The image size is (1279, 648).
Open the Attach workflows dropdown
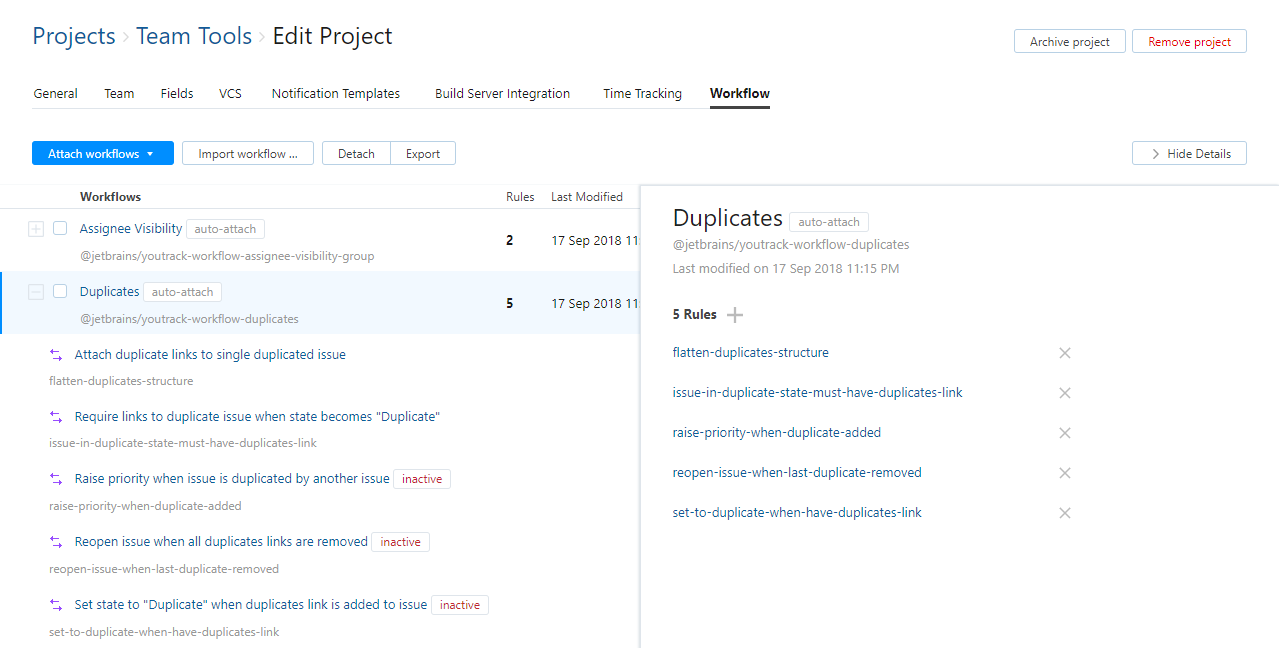(x=103, y=154)
